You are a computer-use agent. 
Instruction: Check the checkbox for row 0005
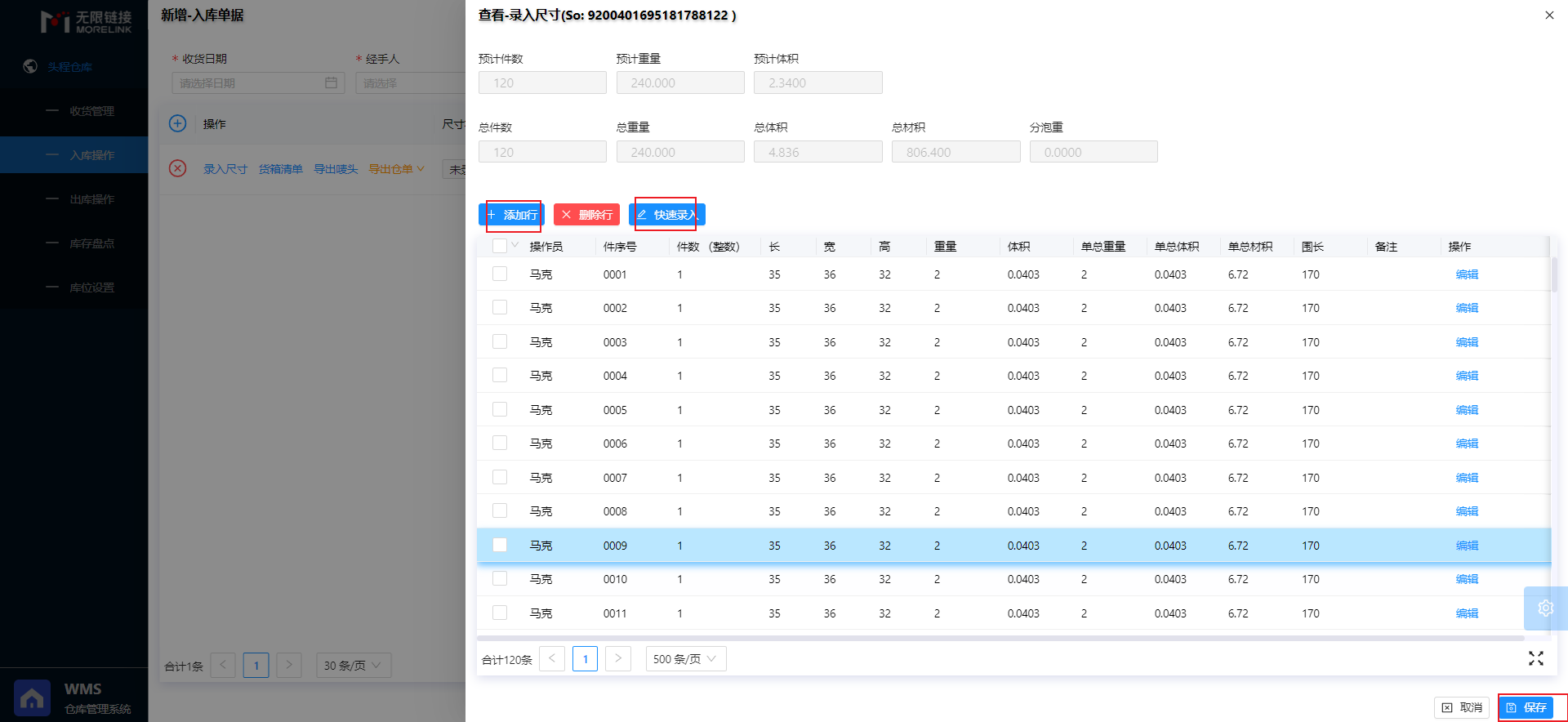pos(500,409)
